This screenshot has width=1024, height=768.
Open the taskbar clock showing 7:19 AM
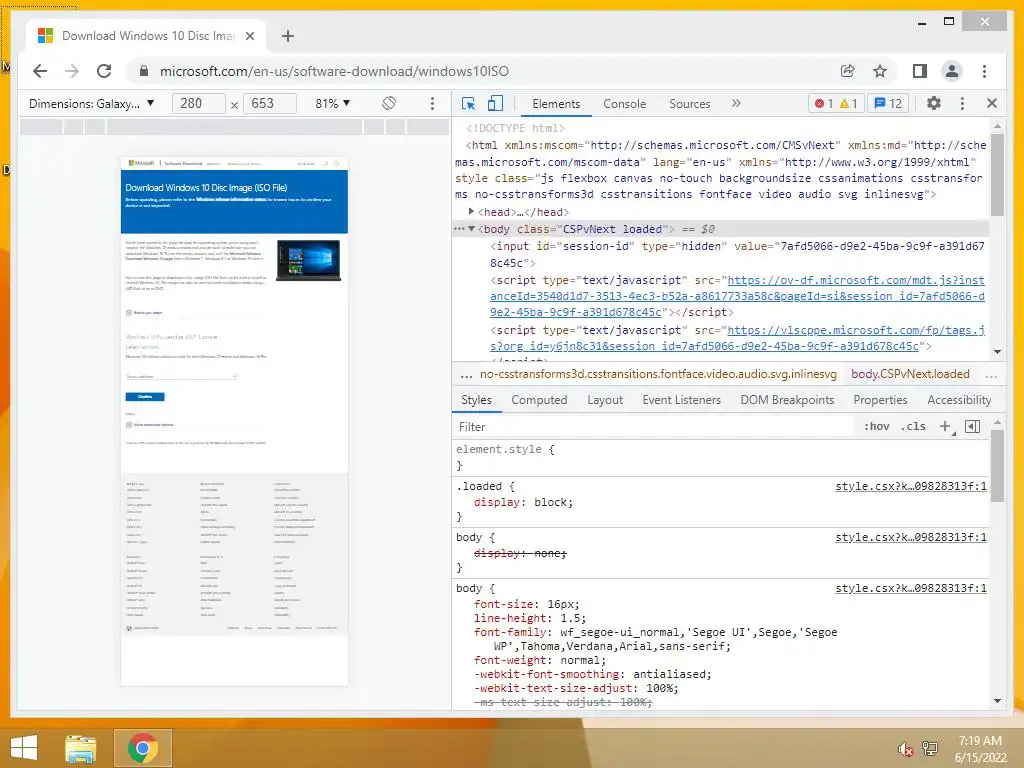(x=980, y=749)
